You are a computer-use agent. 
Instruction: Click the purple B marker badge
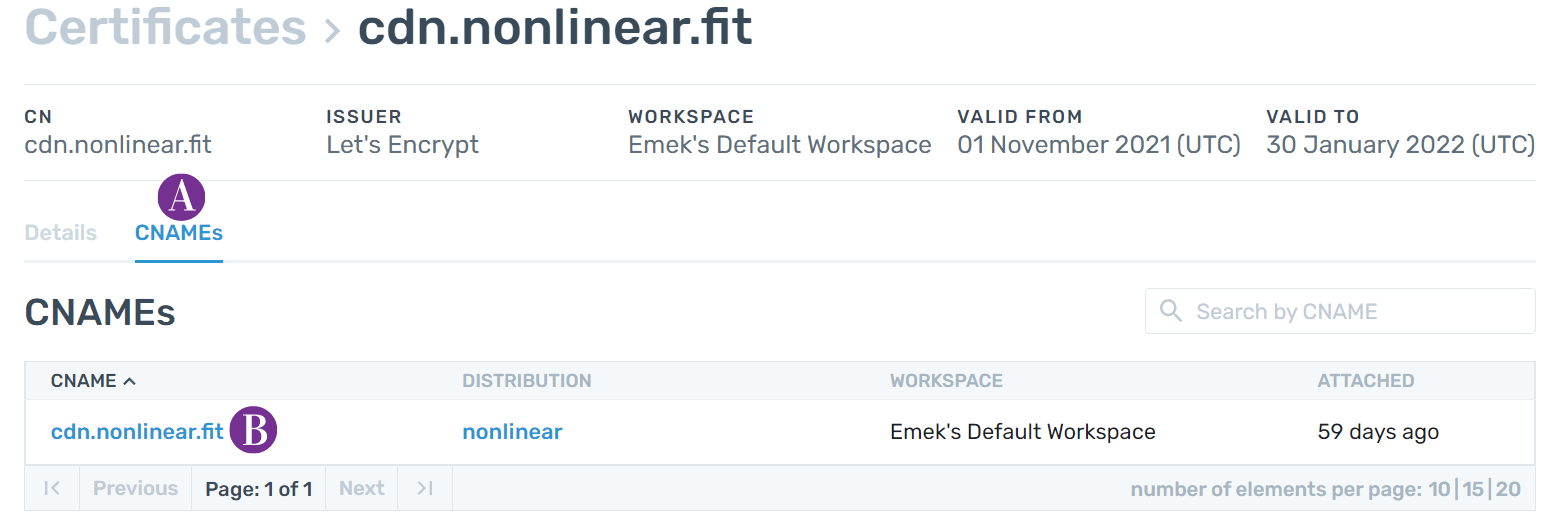point(253,431)
